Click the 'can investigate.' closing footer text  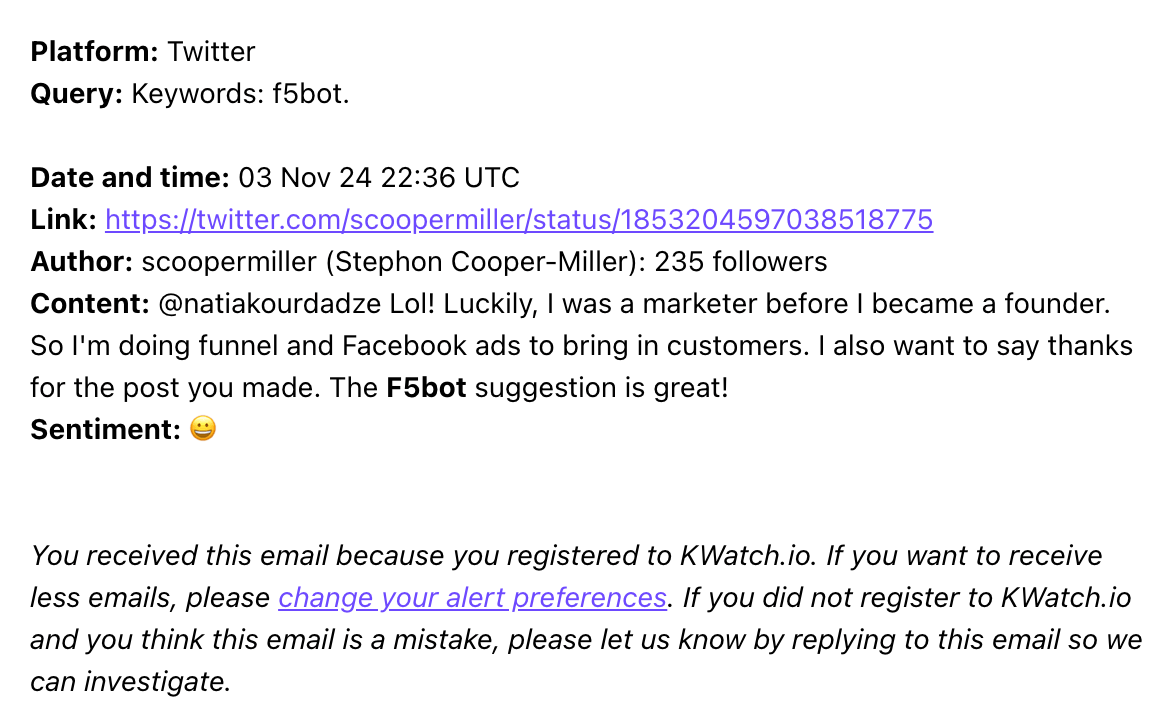pos(130,682)
